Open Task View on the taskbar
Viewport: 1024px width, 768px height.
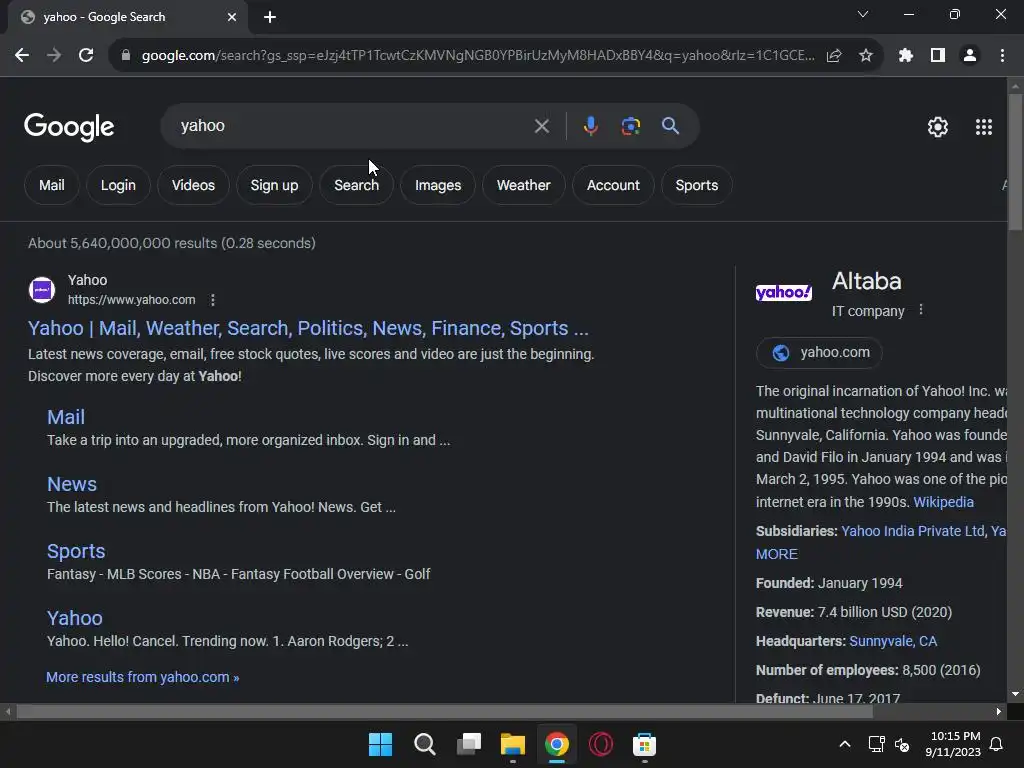click(469, 744)
